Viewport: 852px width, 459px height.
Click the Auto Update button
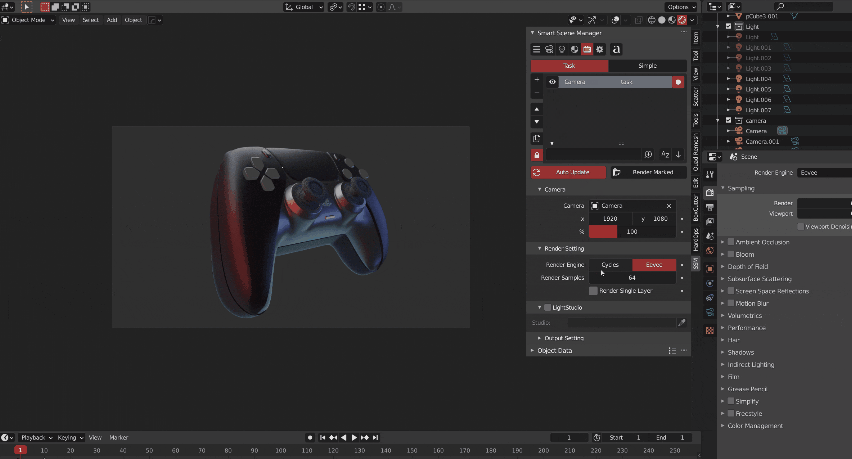pyautogui.click(x=568, y=172)
